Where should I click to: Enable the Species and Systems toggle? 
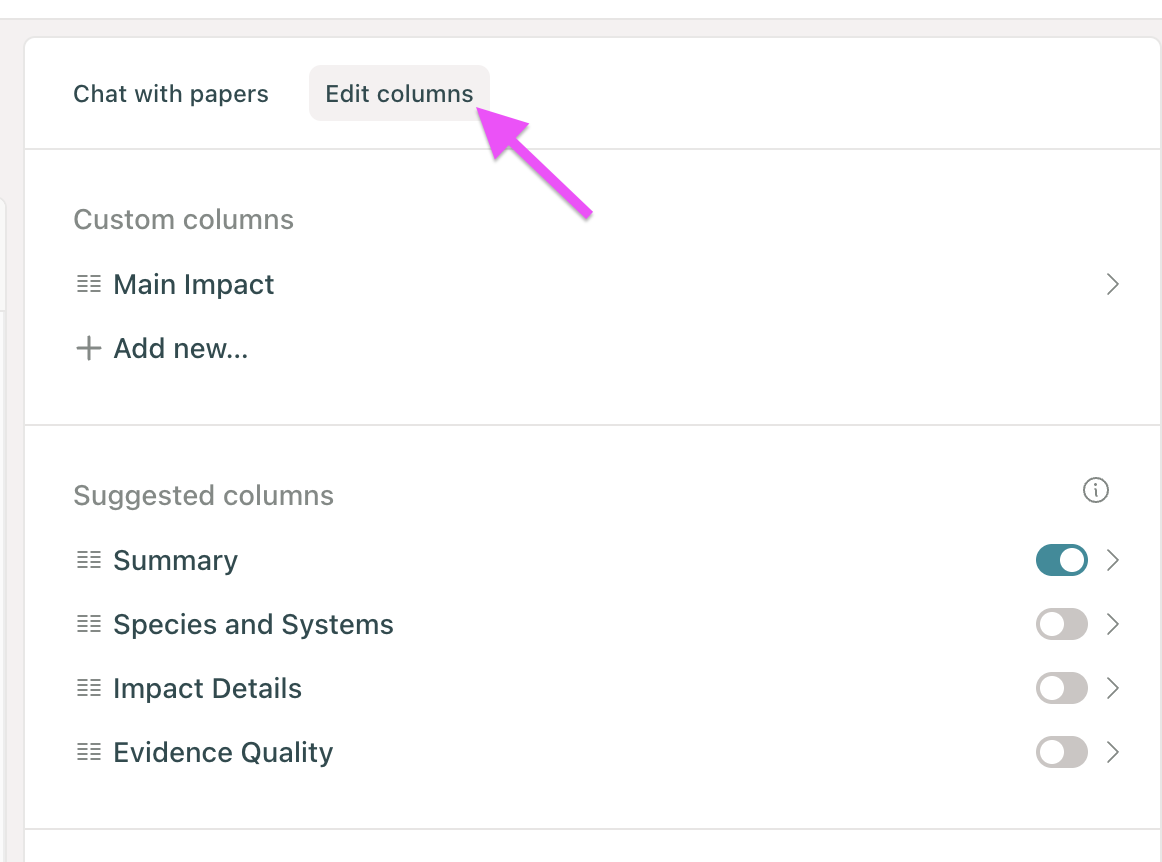(1061, 625)
